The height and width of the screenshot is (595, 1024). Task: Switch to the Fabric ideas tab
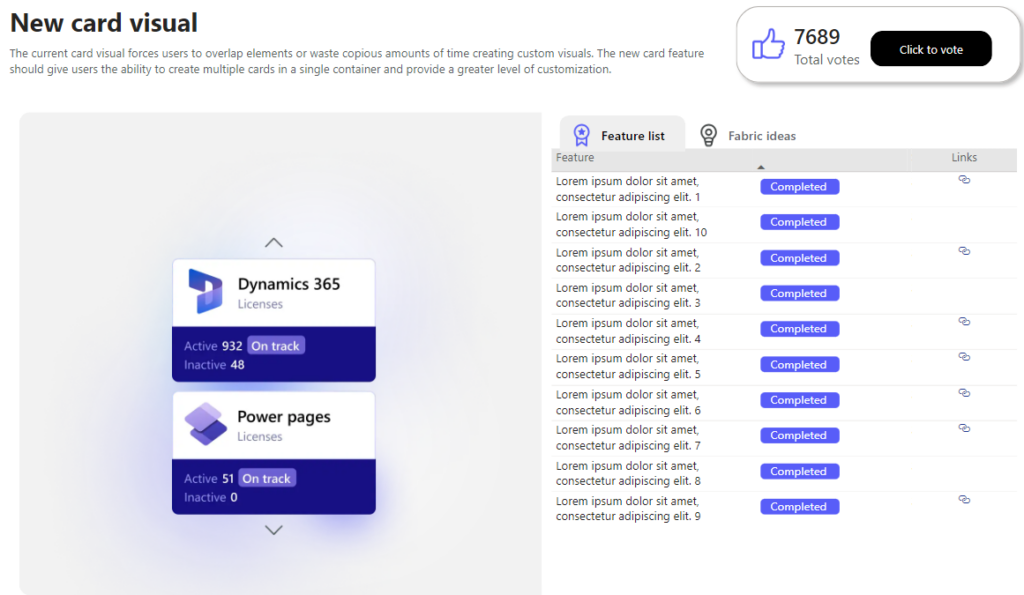pyautogui.click(x=748, y=135)
